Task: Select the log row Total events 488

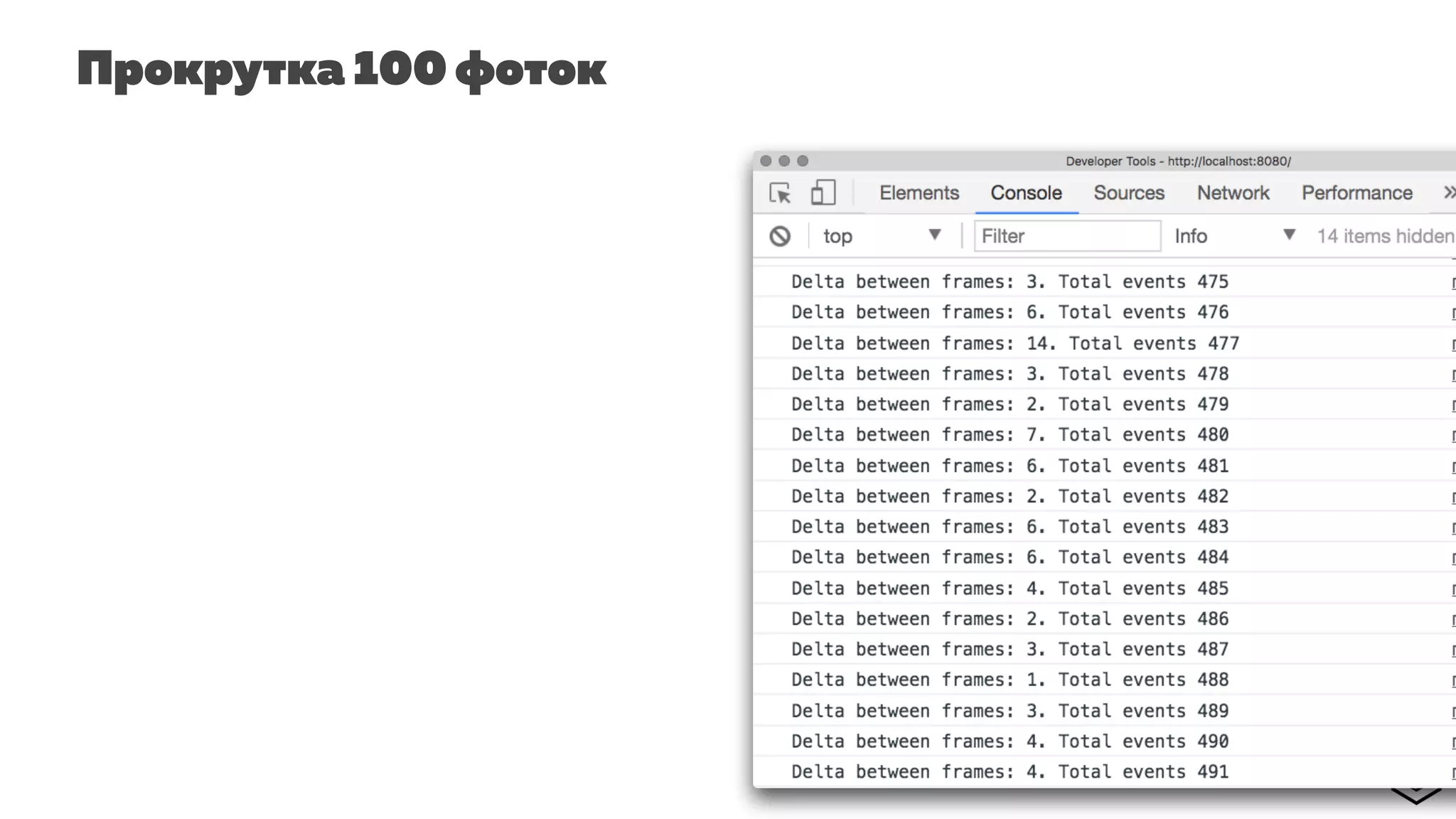Action: point(1104,680)
